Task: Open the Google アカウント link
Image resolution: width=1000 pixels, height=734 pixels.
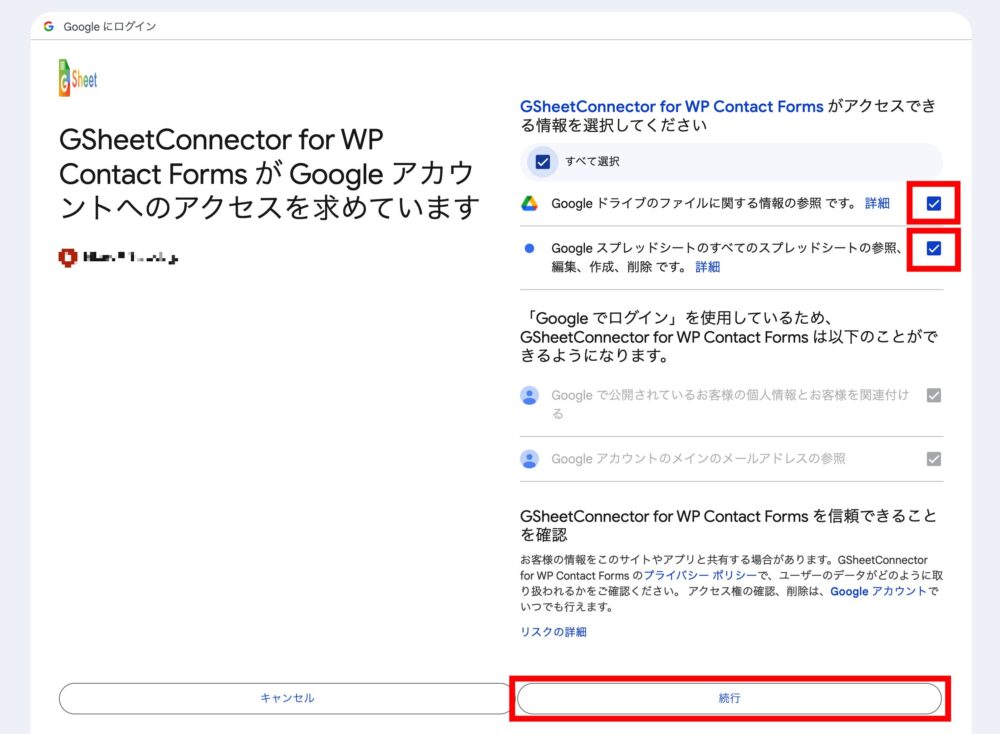Action: [878, 591]
